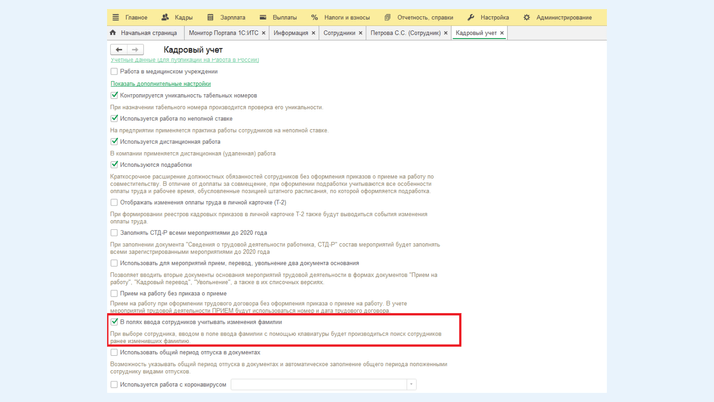Screen dimensions: 714x402
Task: Uncheck Используется работа по неполной ставке
Action: pos(114,118)
